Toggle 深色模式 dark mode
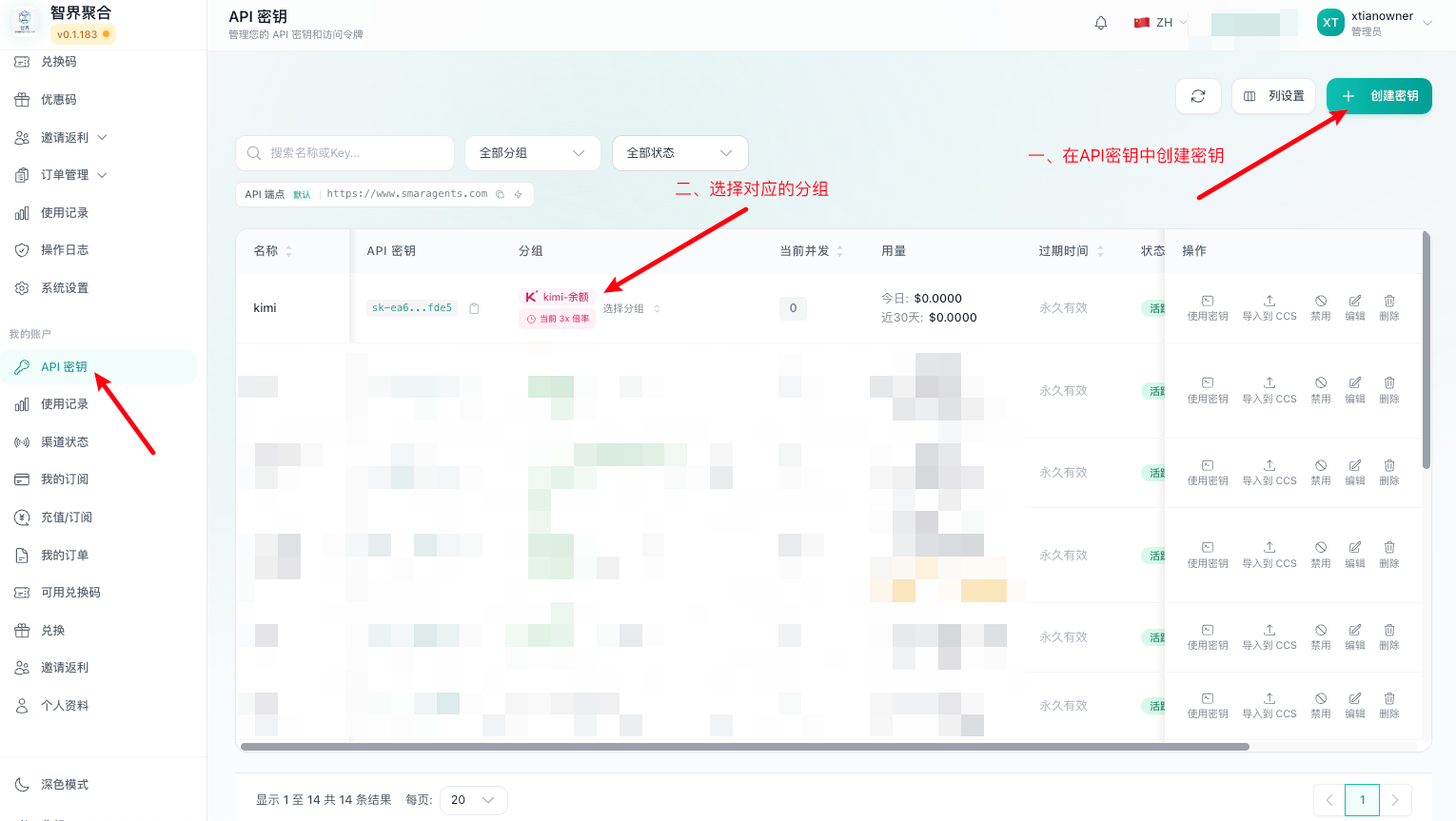The image size is (1456, 821). point(103,785)
